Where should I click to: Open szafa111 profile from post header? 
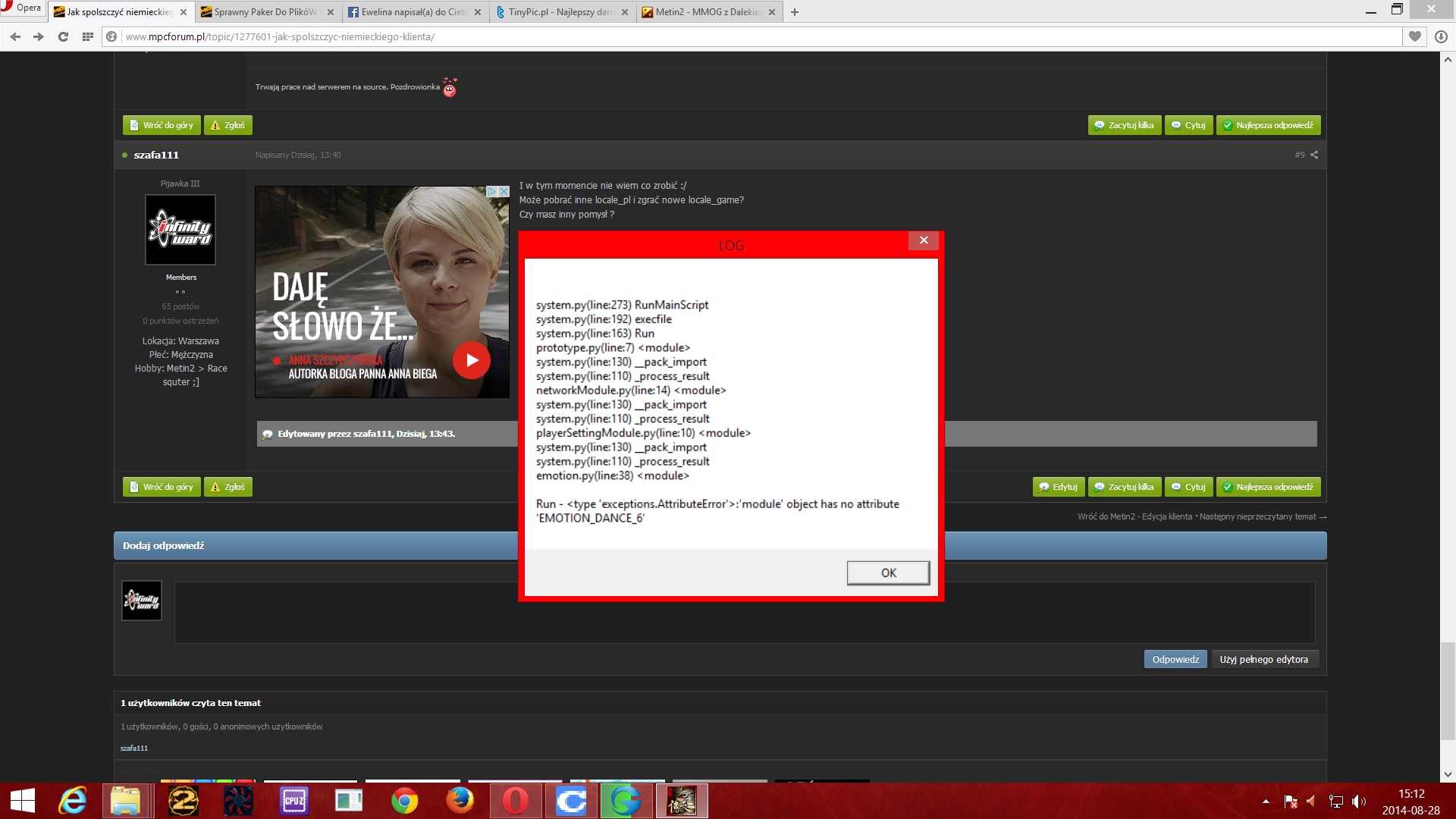(156, 155)
